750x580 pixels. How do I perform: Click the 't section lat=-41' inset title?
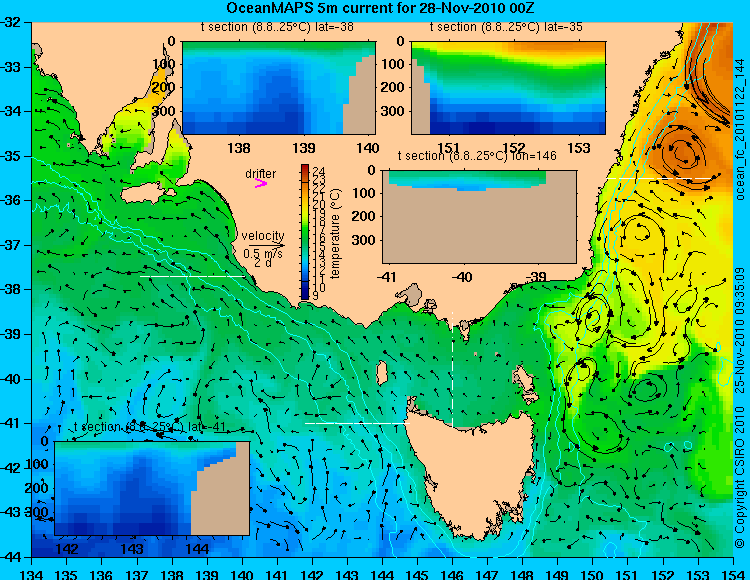[x=150, y=427]
